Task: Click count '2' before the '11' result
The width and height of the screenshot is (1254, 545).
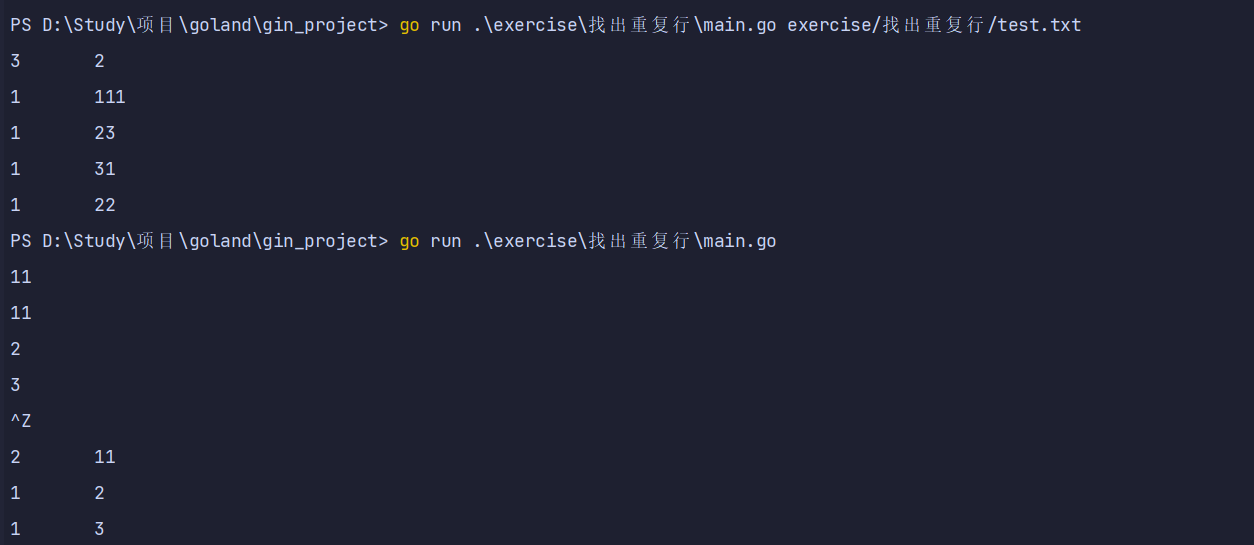Action: pos(15,457)
